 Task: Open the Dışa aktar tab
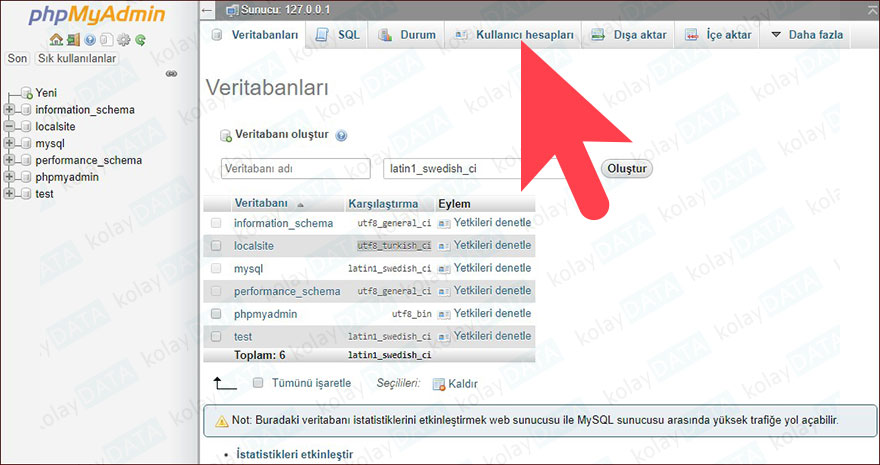[629, 35]
